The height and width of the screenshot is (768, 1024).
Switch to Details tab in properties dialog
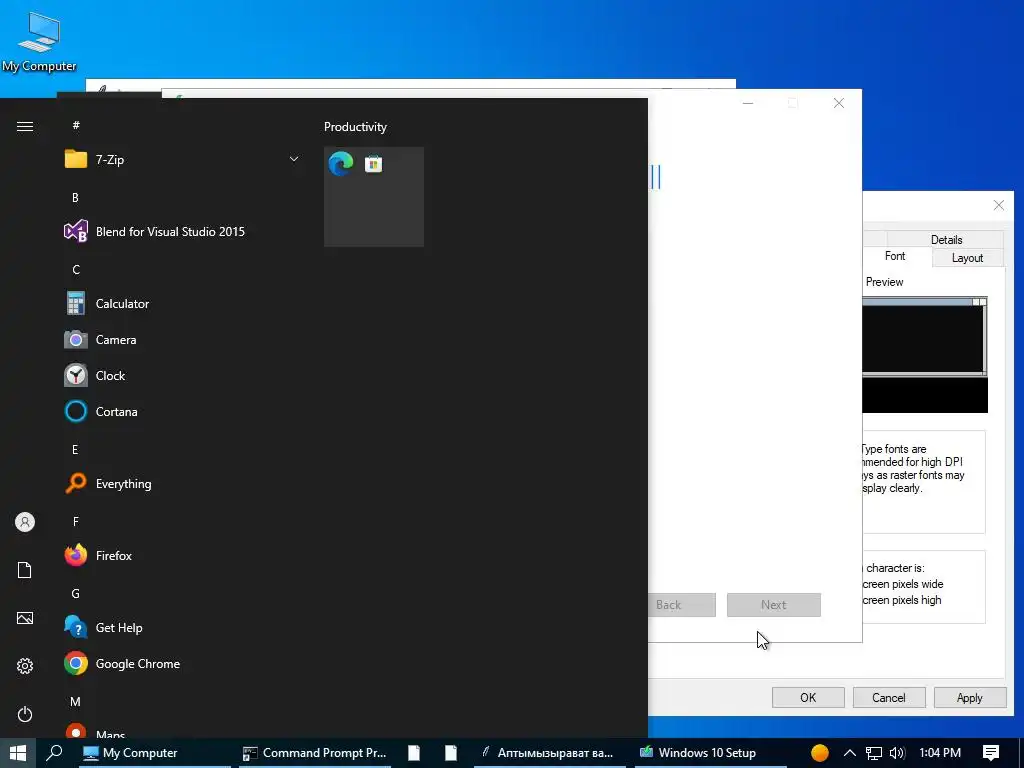(946, 240)
